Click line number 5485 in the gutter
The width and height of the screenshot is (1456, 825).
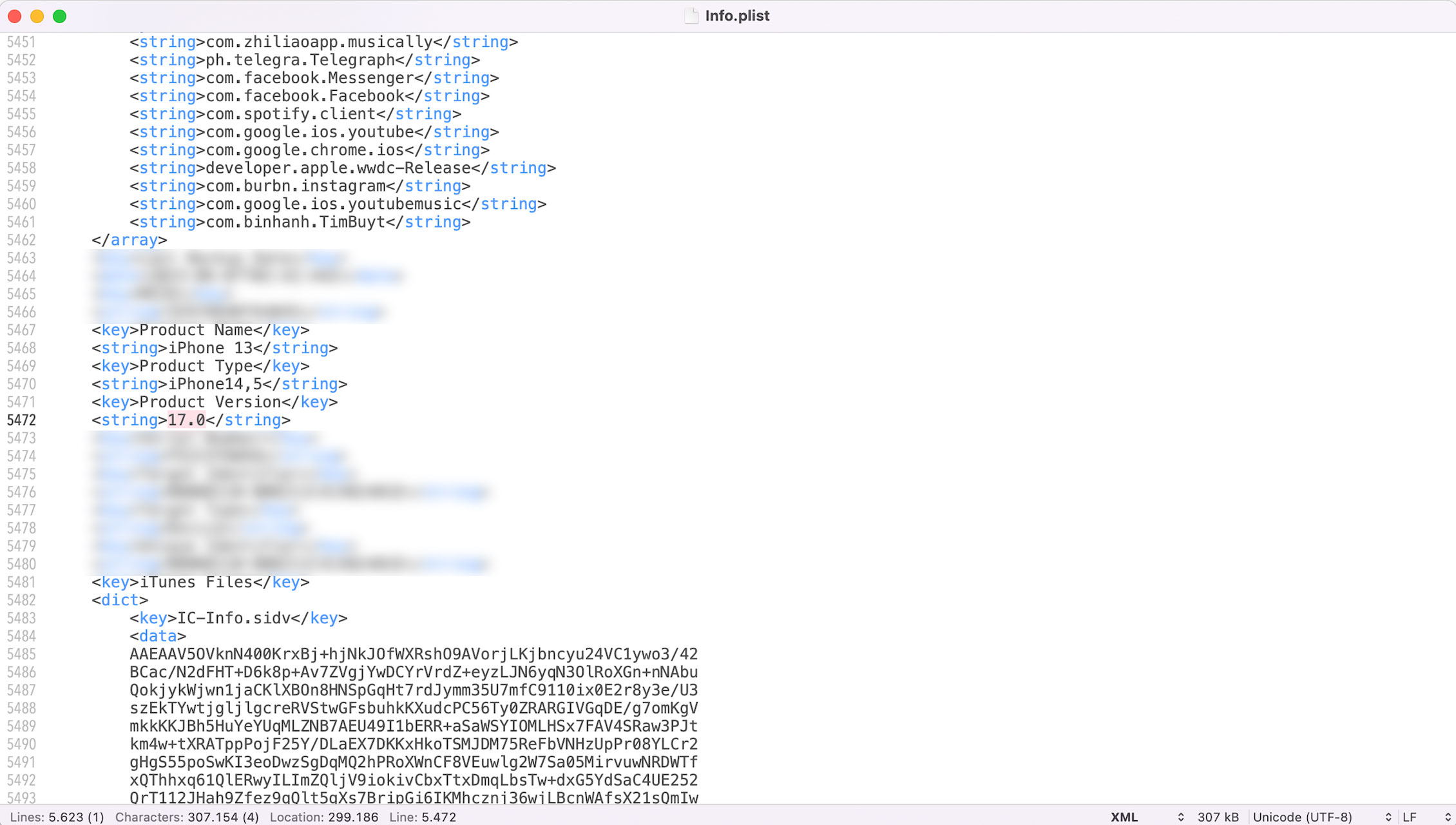tap(21, 654)
